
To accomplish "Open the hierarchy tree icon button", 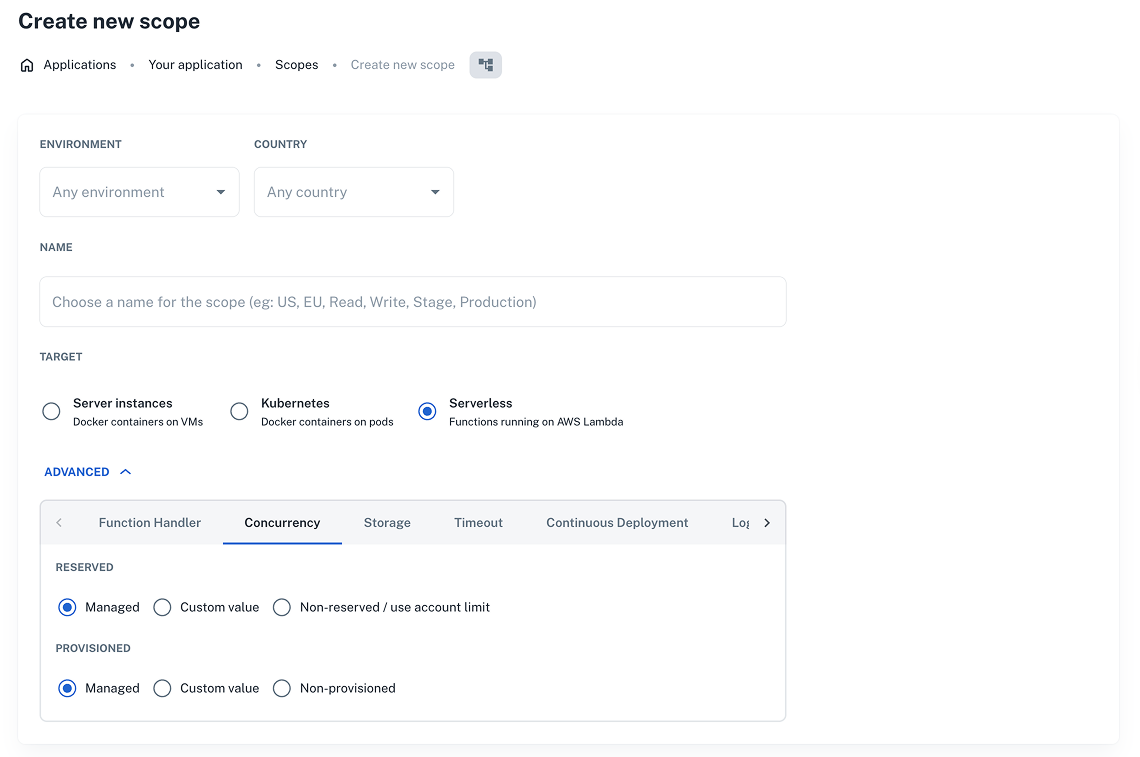I will (x=485, y=65).
